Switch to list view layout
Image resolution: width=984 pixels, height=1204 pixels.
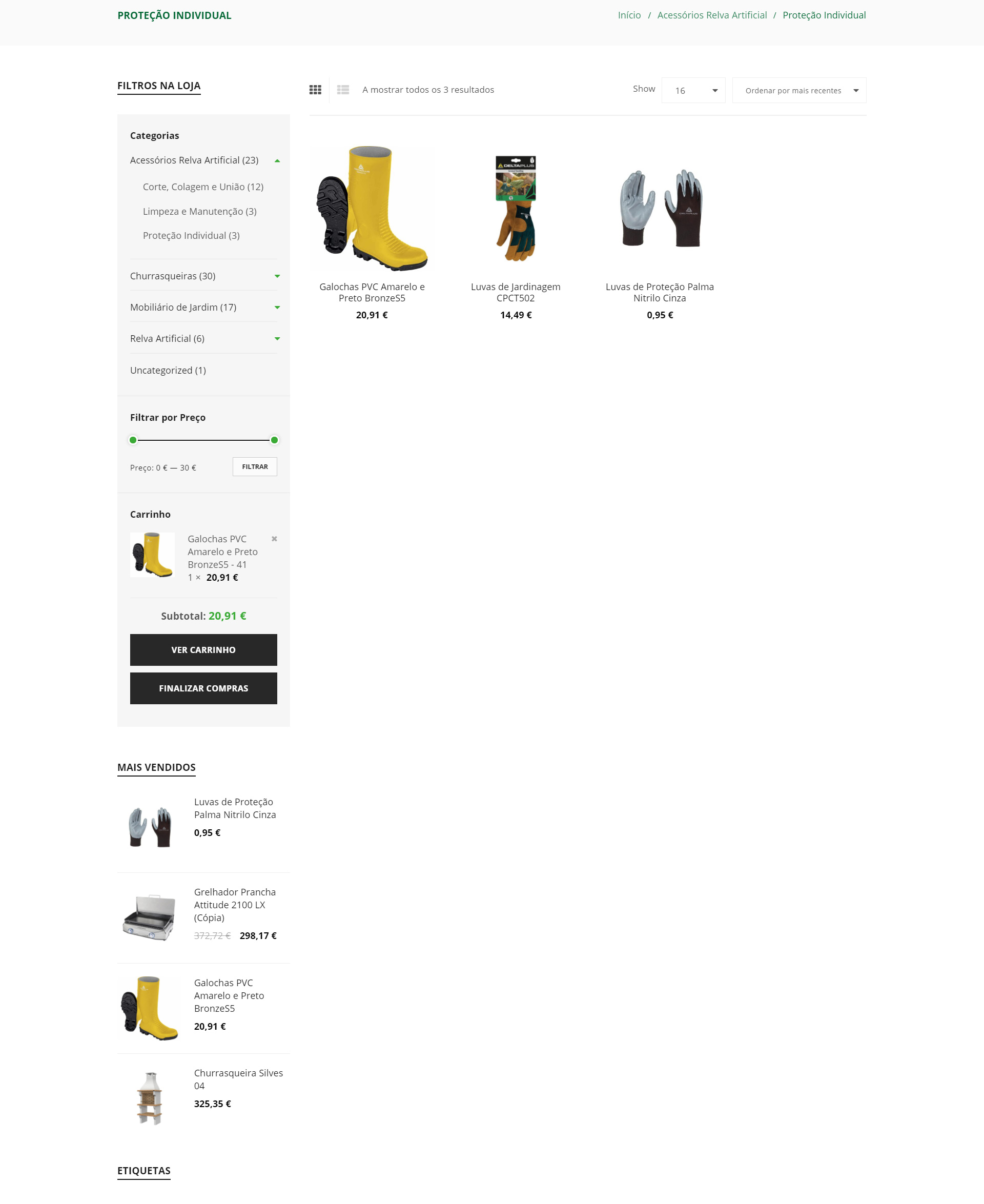343,90
